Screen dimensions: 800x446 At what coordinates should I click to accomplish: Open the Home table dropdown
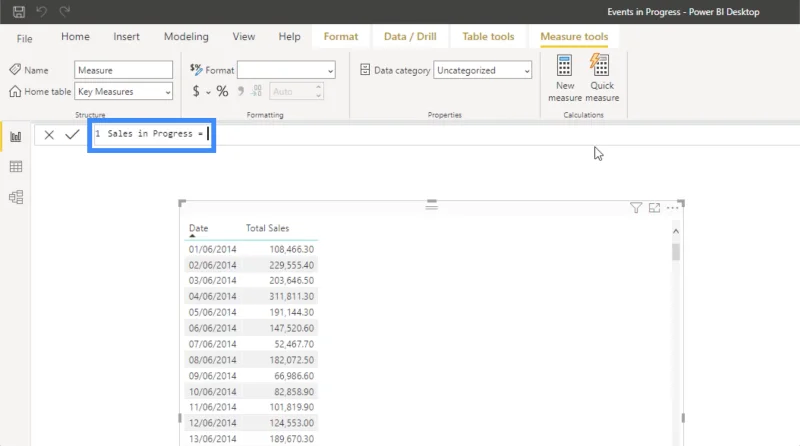click(x=123, y=92)
